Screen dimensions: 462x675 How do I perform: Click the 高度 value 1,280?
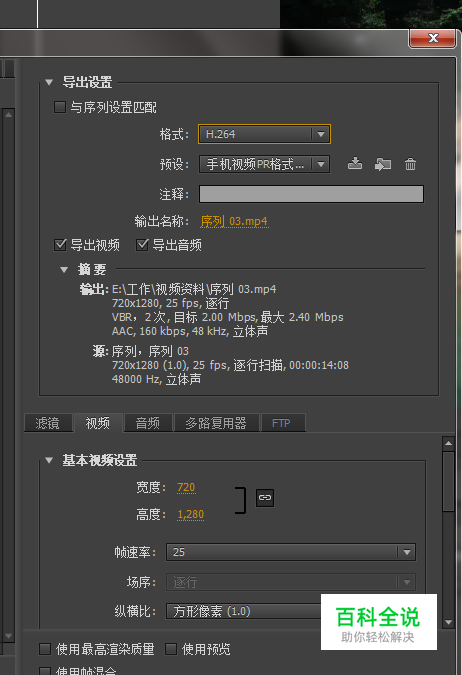pos(190,514)
